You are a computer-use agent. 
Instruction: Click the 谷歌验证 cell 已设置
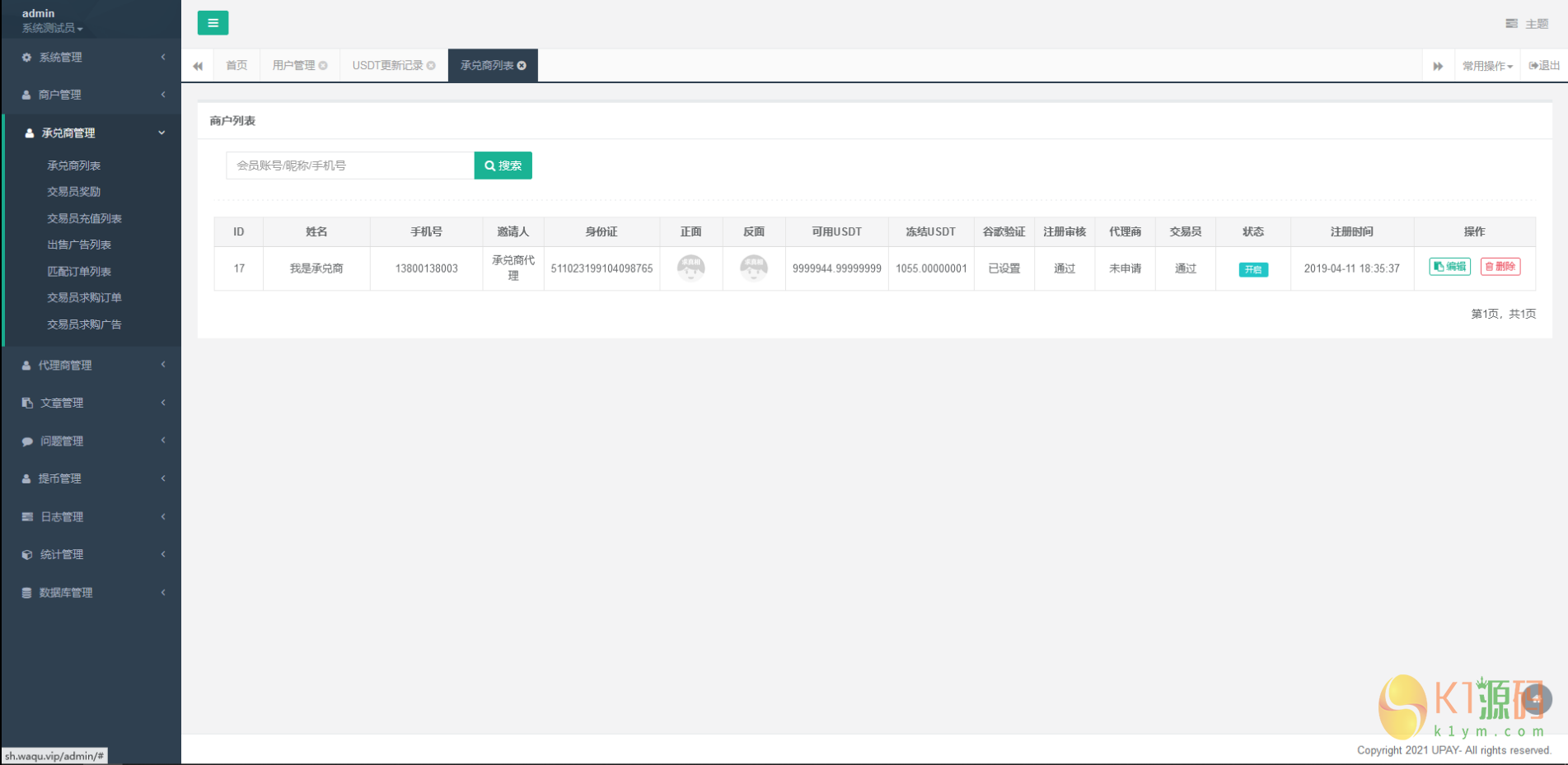pos(1004,268)
